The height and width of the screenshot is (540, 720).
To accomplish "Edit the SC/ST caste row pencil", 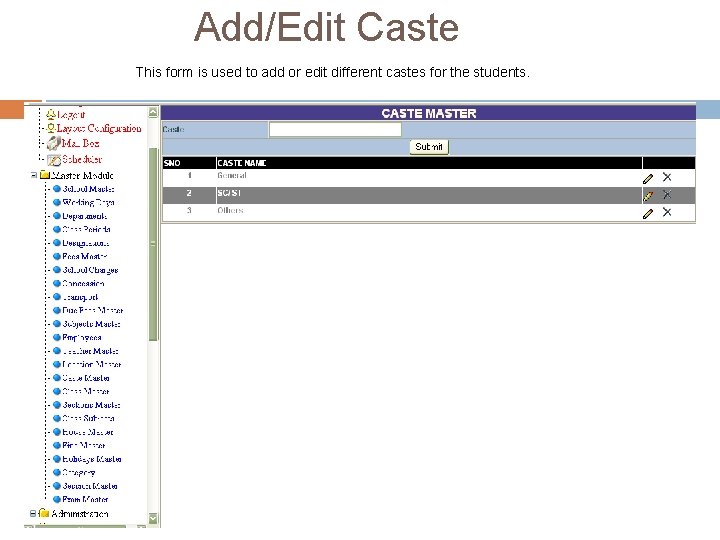I will click(x=648, y=196).
